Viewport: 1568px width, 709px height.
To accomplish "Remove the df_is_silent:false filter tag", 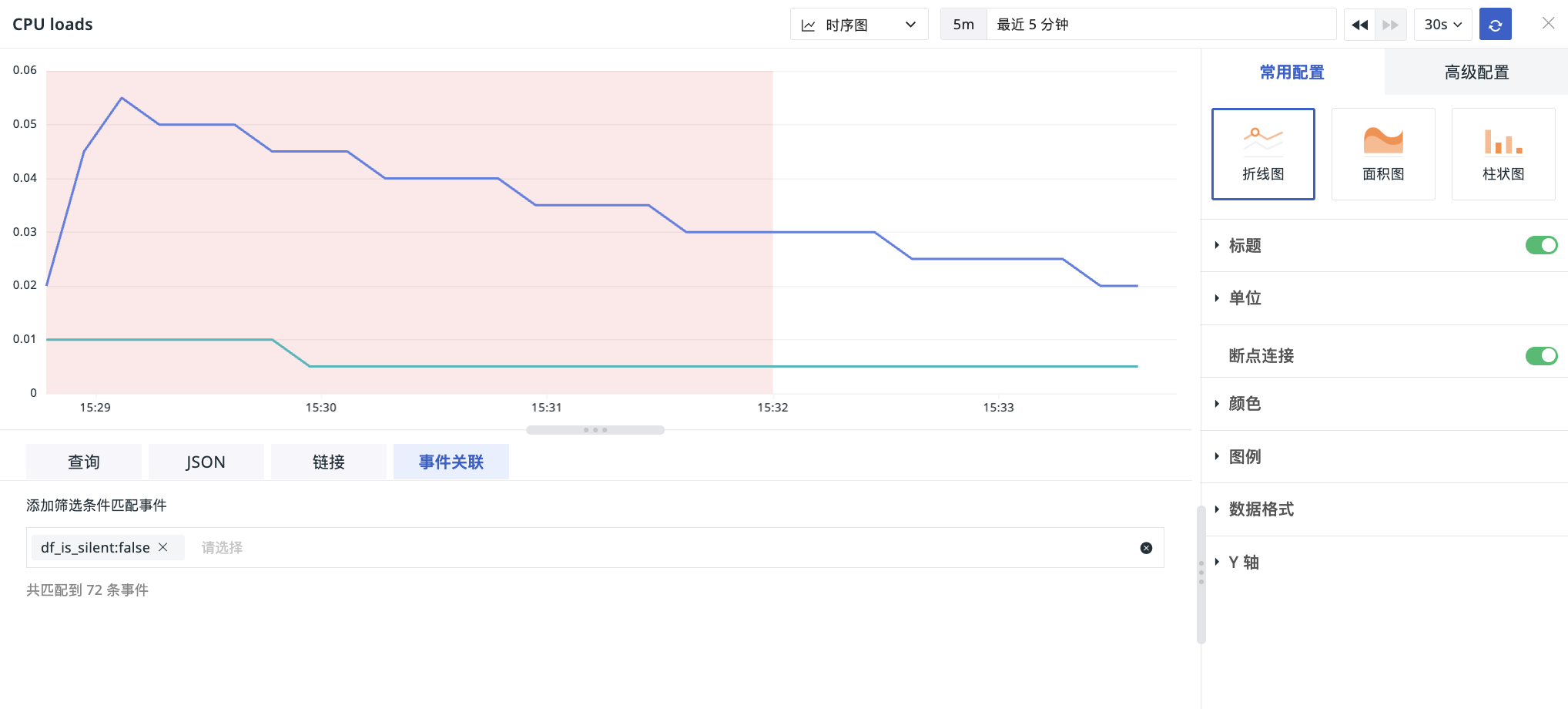I will (x=163, y=547).
